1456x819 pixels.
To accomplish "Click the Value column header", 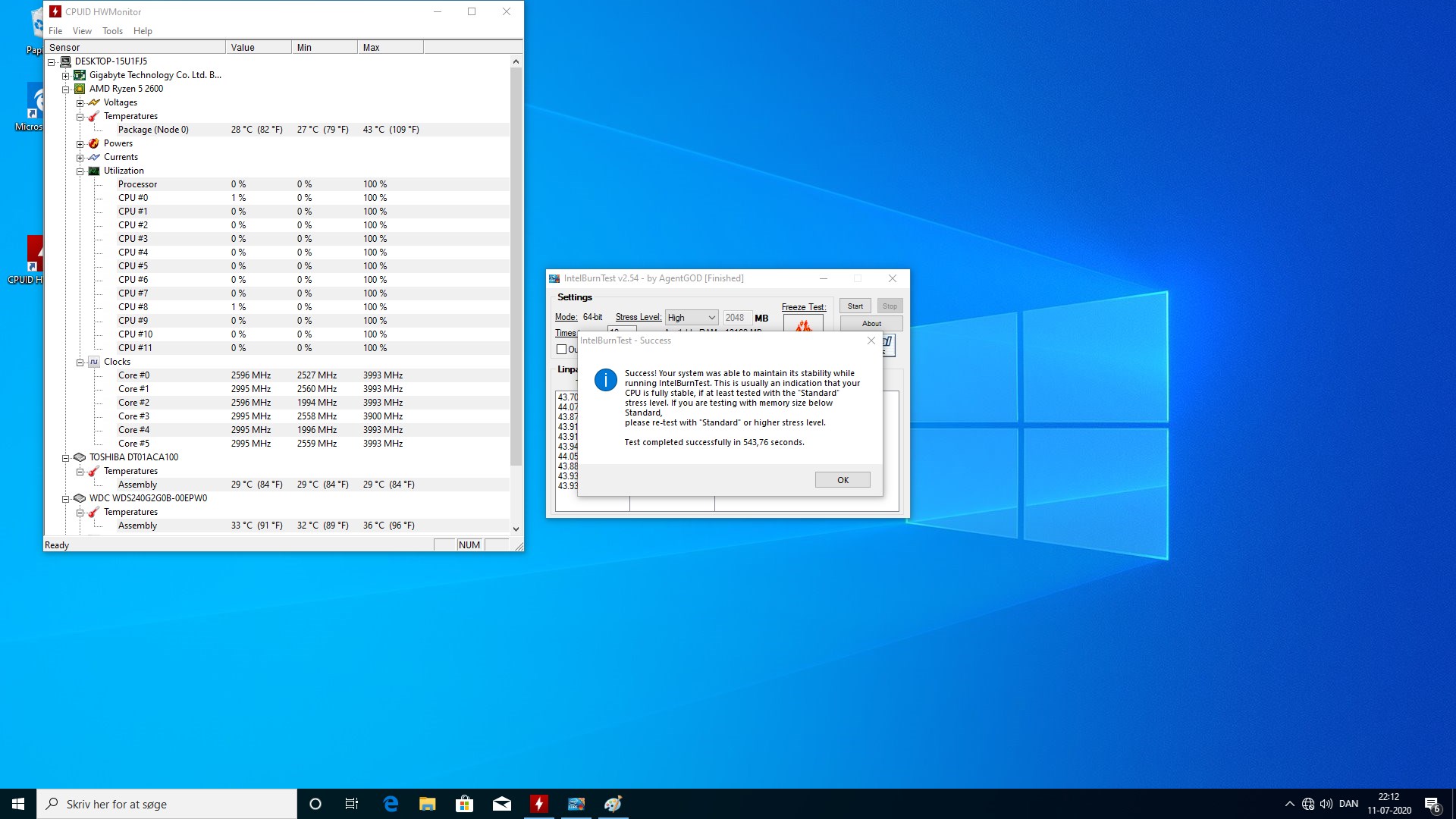I will (x=259, y=47).
